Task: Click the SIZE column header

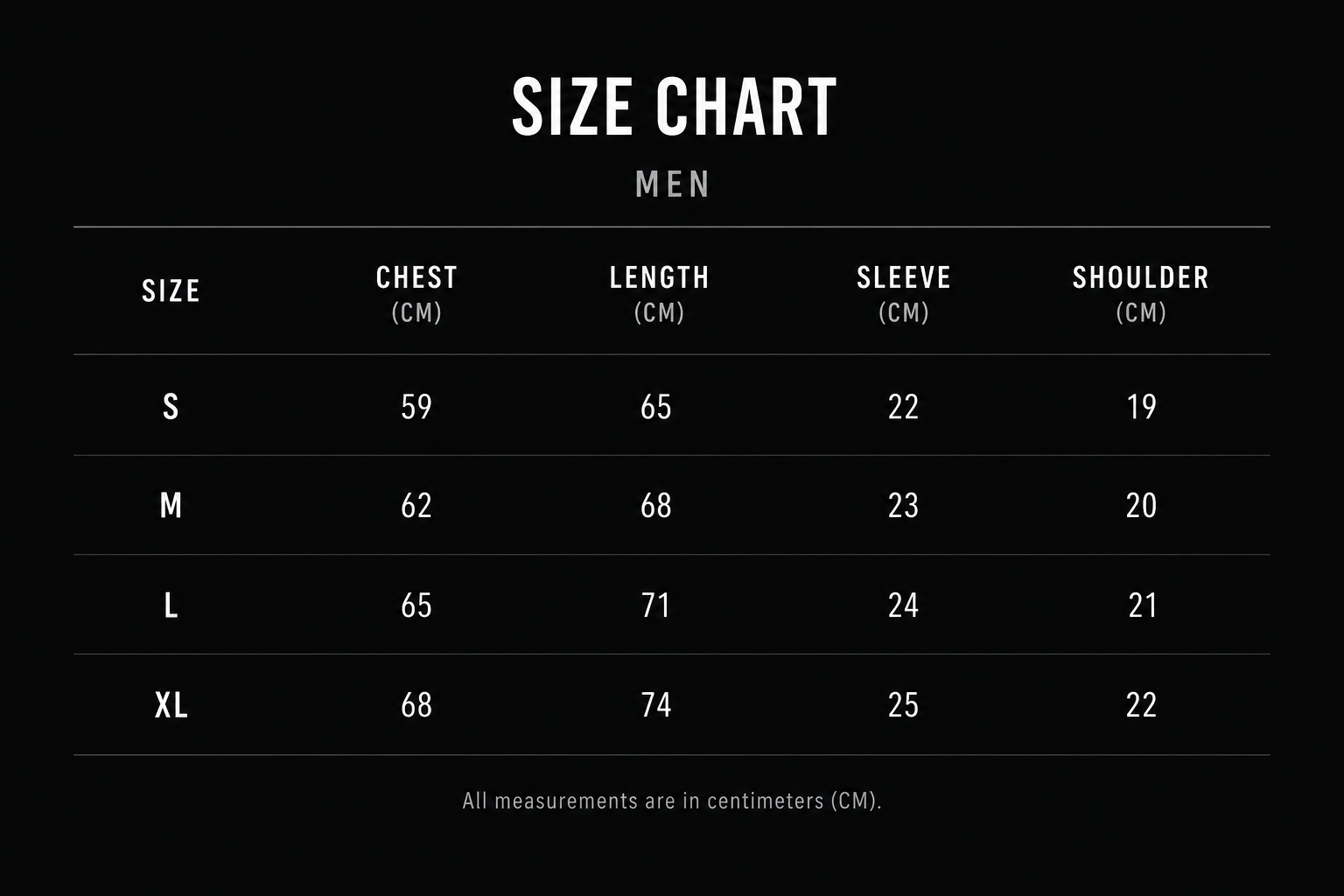Action: tap(171, 290)
